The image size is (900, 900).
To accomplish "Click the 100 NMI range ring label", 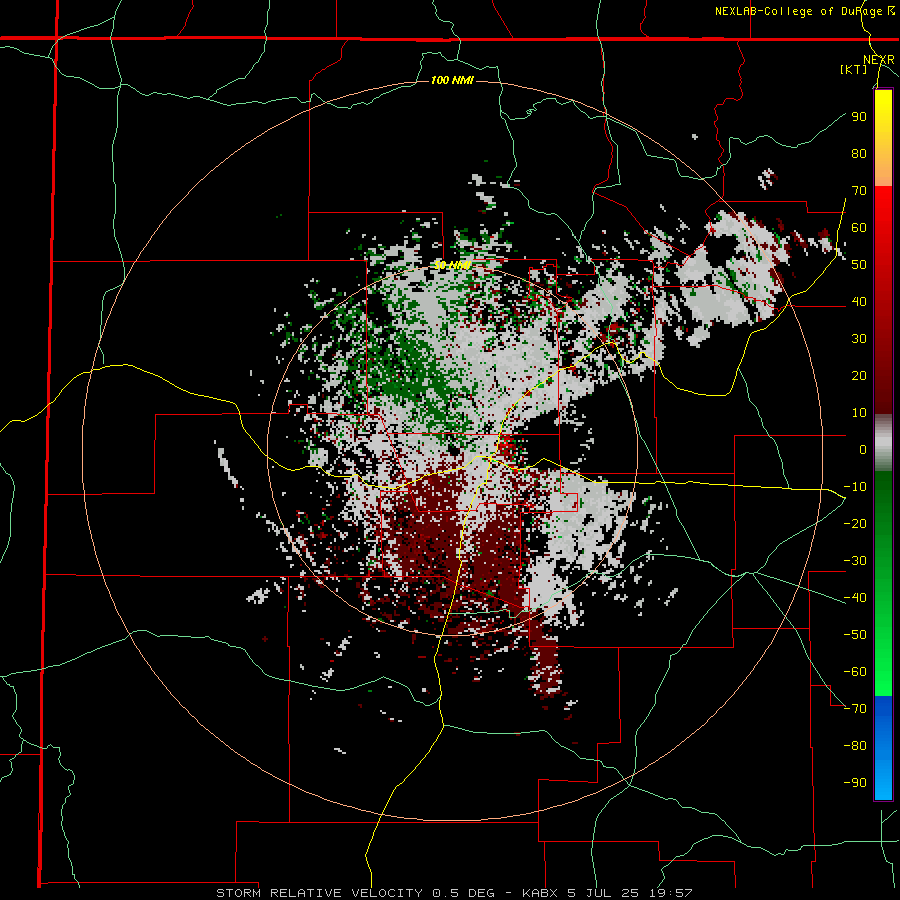I will [452, 80].
